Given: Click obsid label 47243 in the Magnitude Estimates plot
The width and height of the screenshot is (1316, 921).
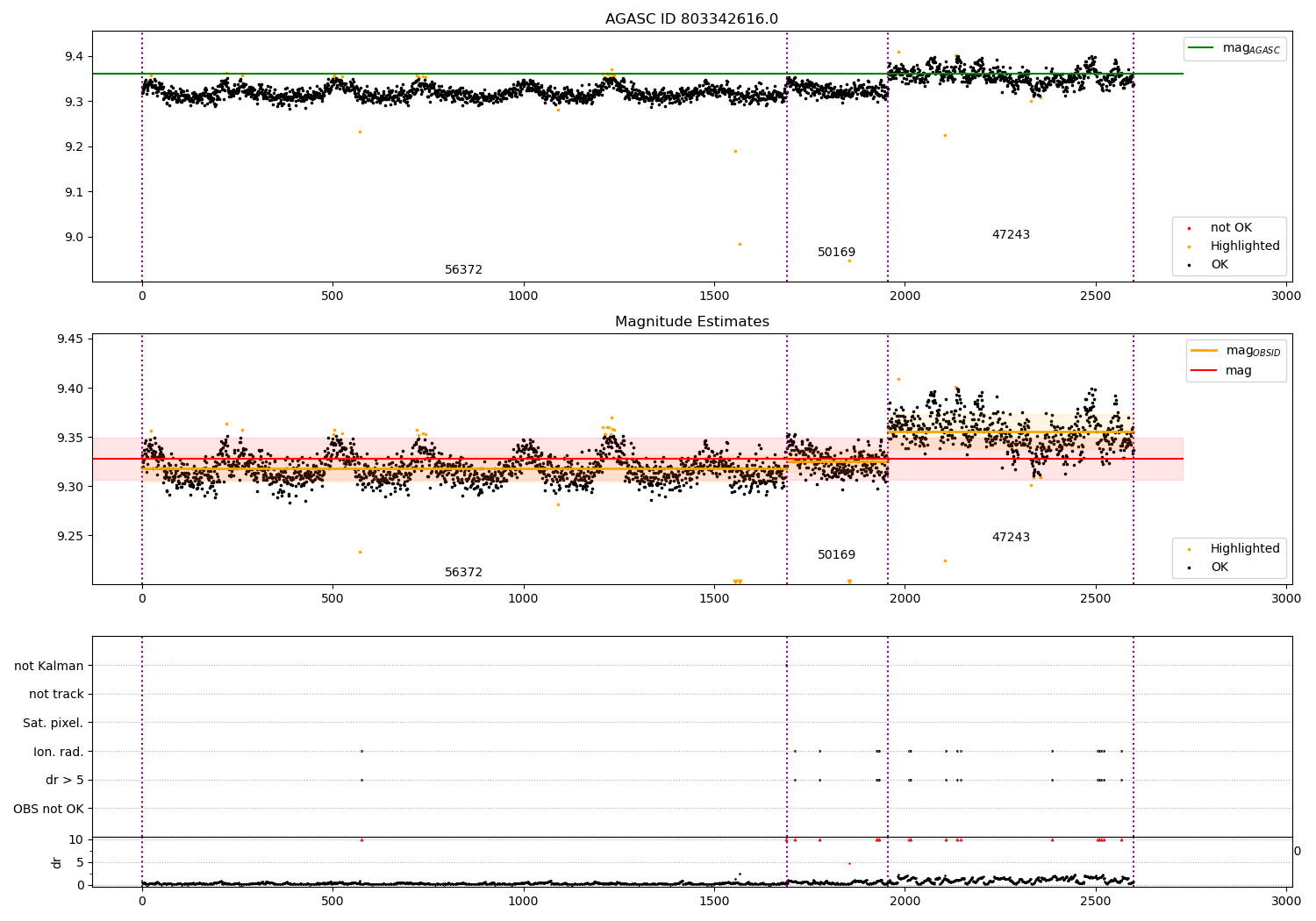Looking at the screenshot, I should click(x=1011, y=538).
